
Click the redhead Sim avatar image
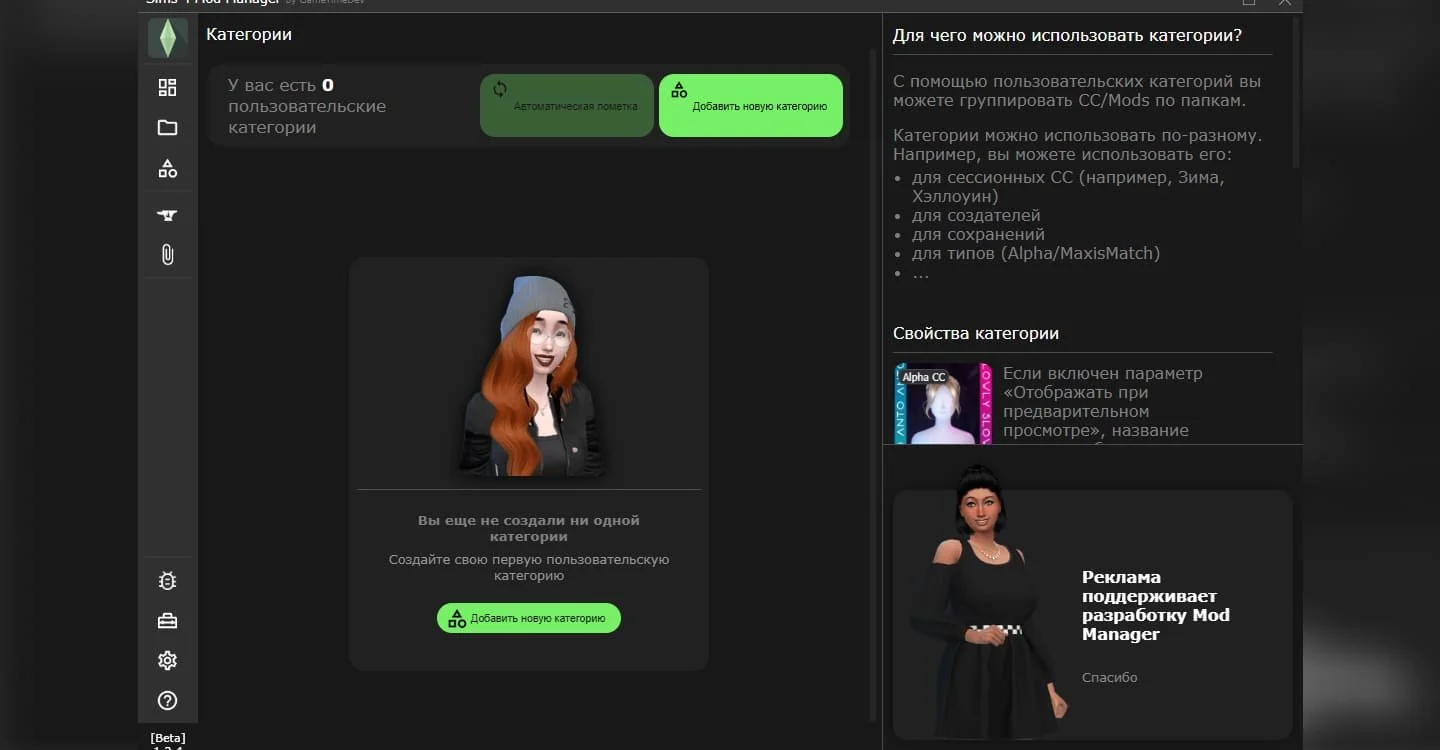coord(530,376)
